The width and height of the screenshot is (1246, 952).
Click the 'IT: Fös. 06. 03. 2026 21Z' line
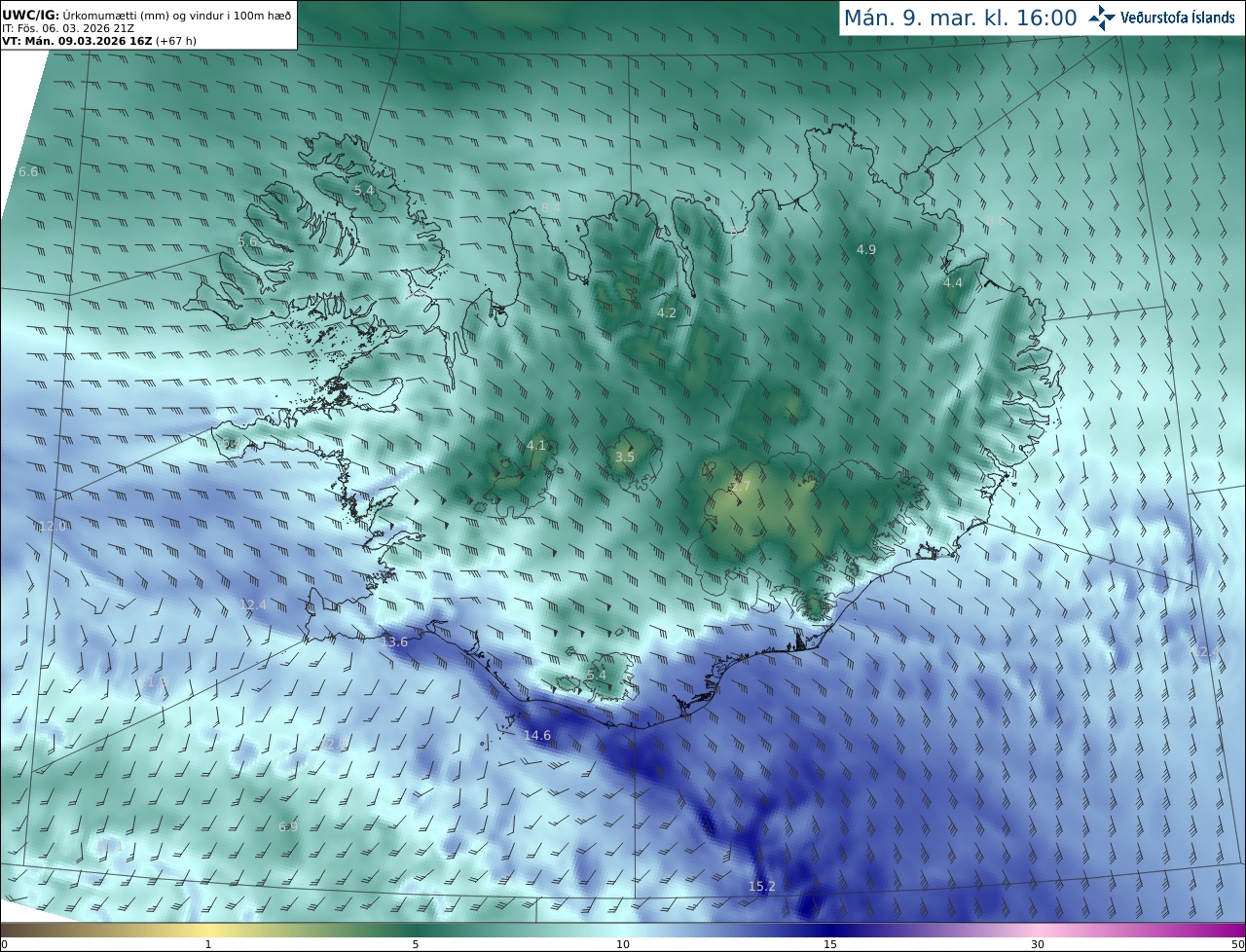point(68,28)
